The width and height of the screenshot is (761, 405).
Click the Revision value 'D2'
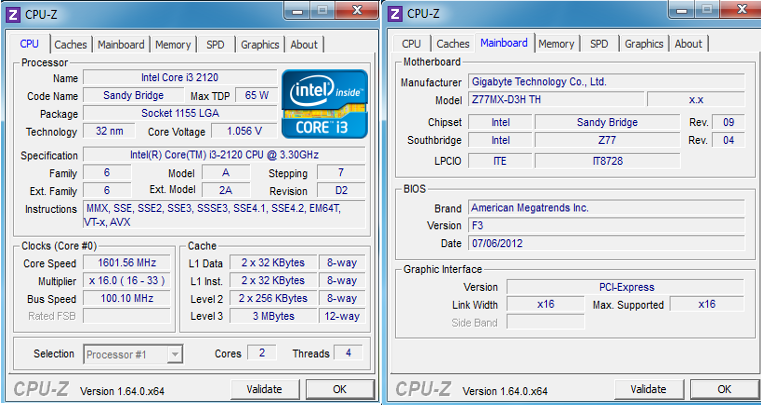tap(341, 190)
